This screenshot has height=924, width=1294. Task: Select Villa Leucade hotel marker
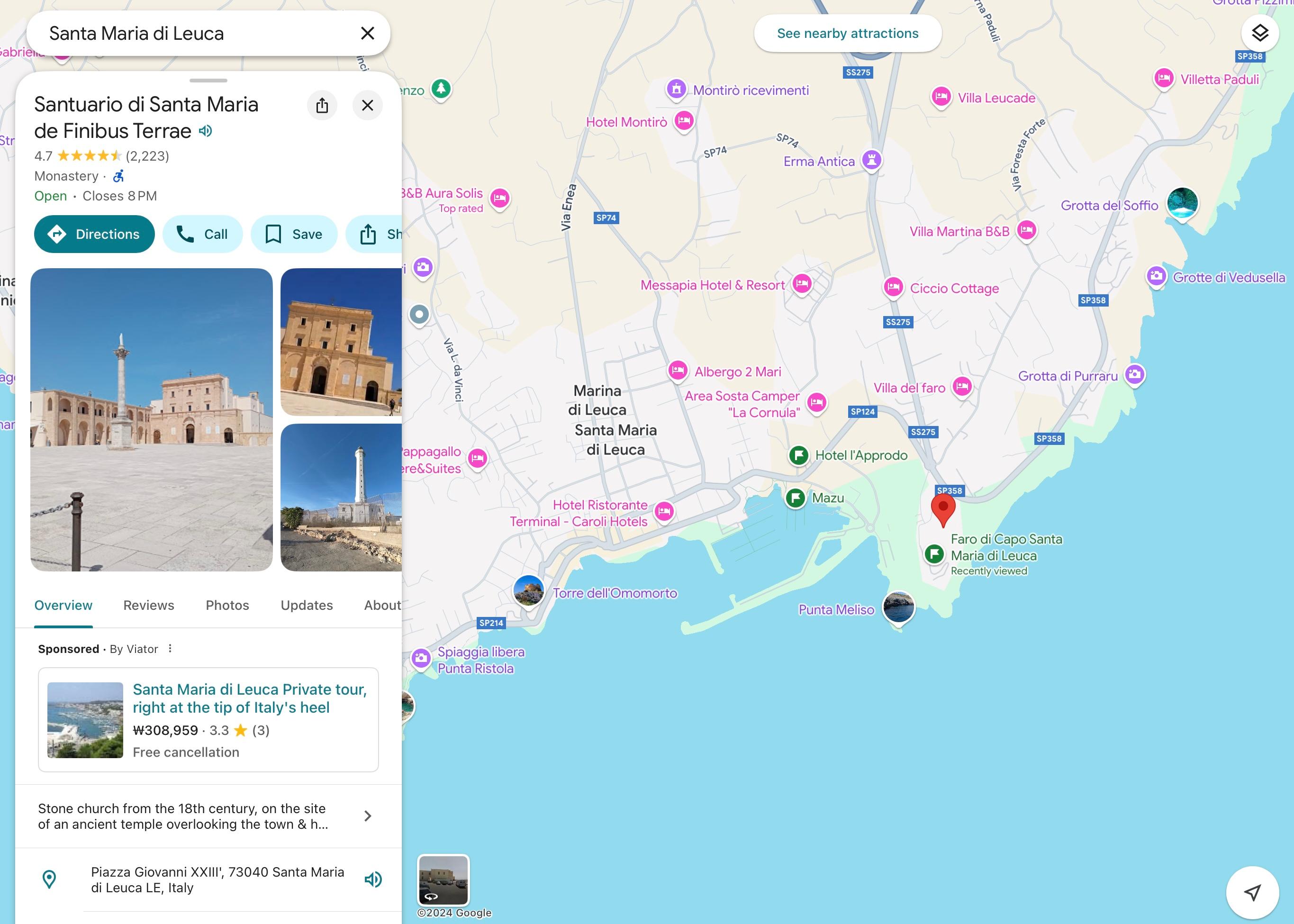(941, 97)
